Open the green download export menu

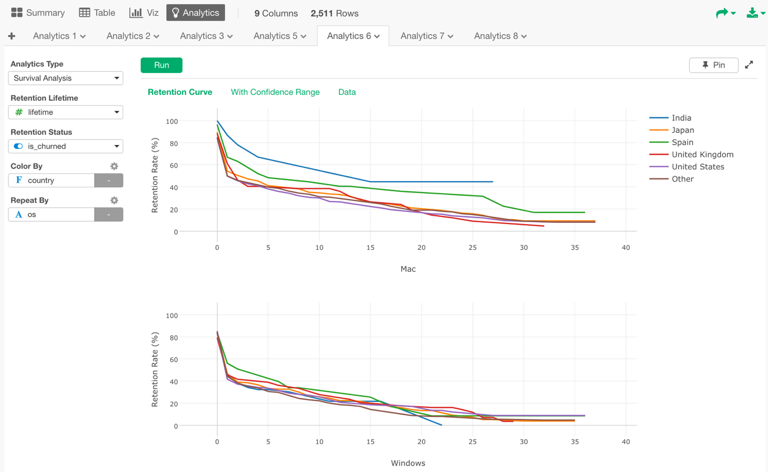(x=754, y=13)
